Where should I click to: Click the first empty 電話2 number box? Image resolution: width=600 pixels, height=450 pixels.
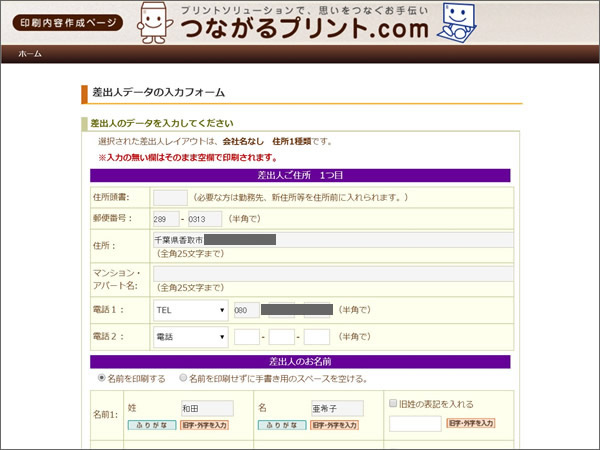[247, 337]
